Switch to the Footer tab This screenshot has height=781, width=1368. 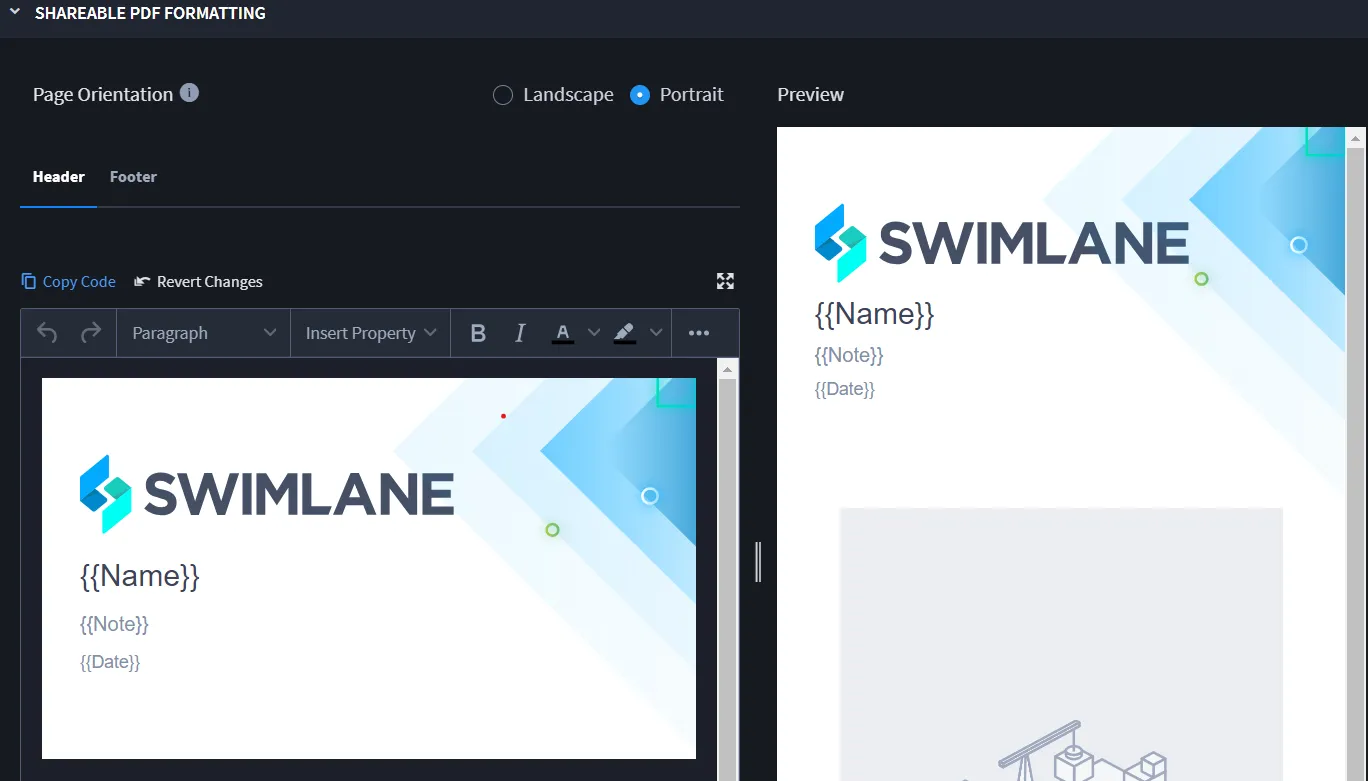tap(133, 177)
